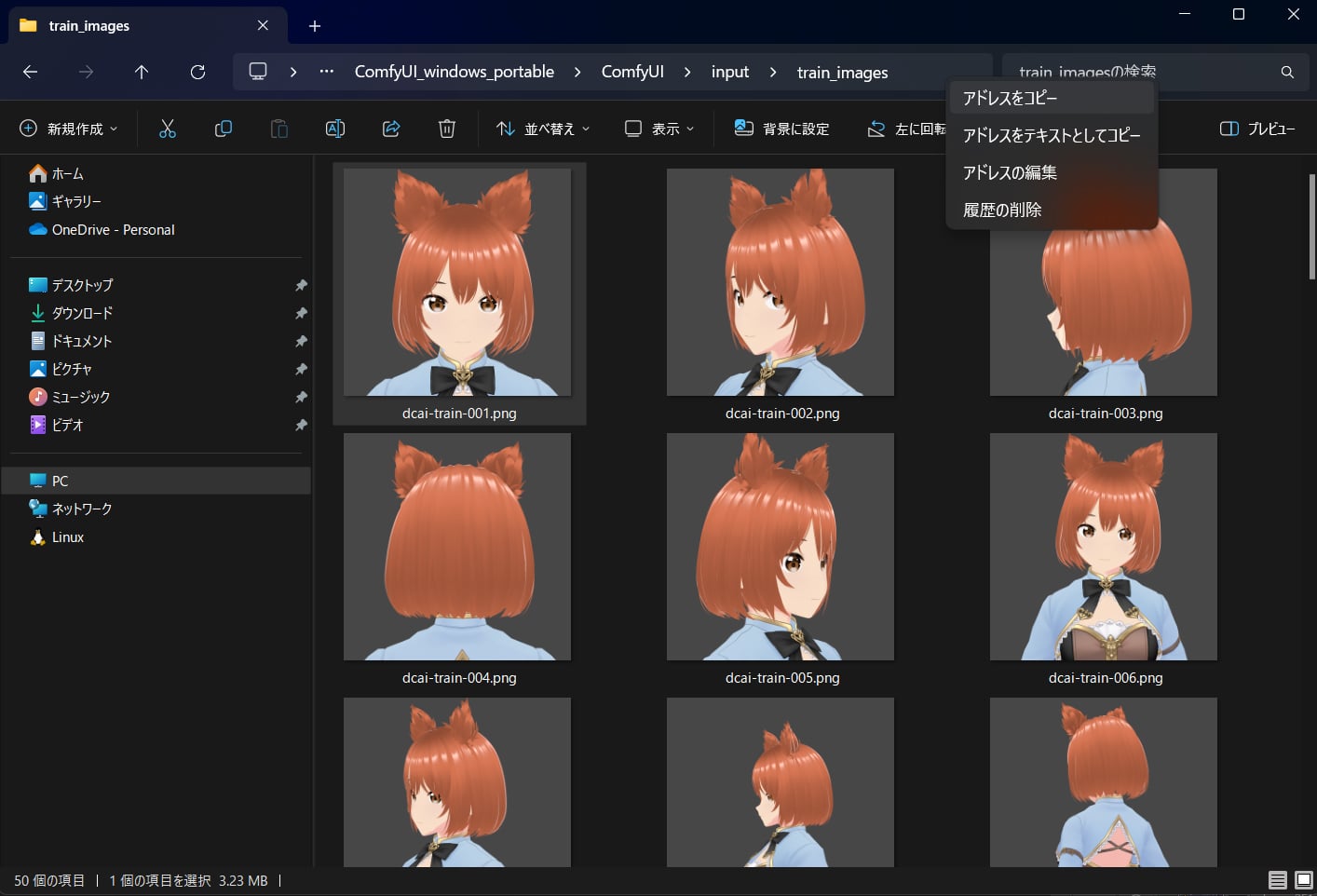1317x896 pixels.
Task: Choose アドレスをテキストとしてコピー menu entry
Action: coord(1052,135)
